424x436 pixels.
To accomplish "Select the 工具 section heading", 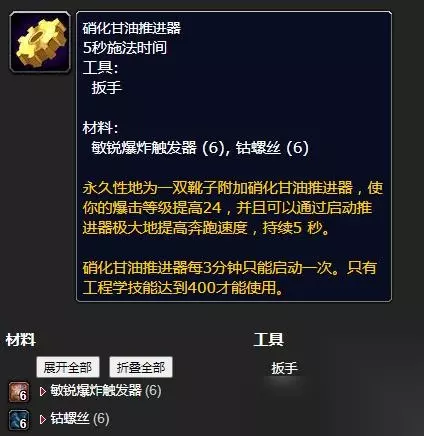I will click(268, 339).
